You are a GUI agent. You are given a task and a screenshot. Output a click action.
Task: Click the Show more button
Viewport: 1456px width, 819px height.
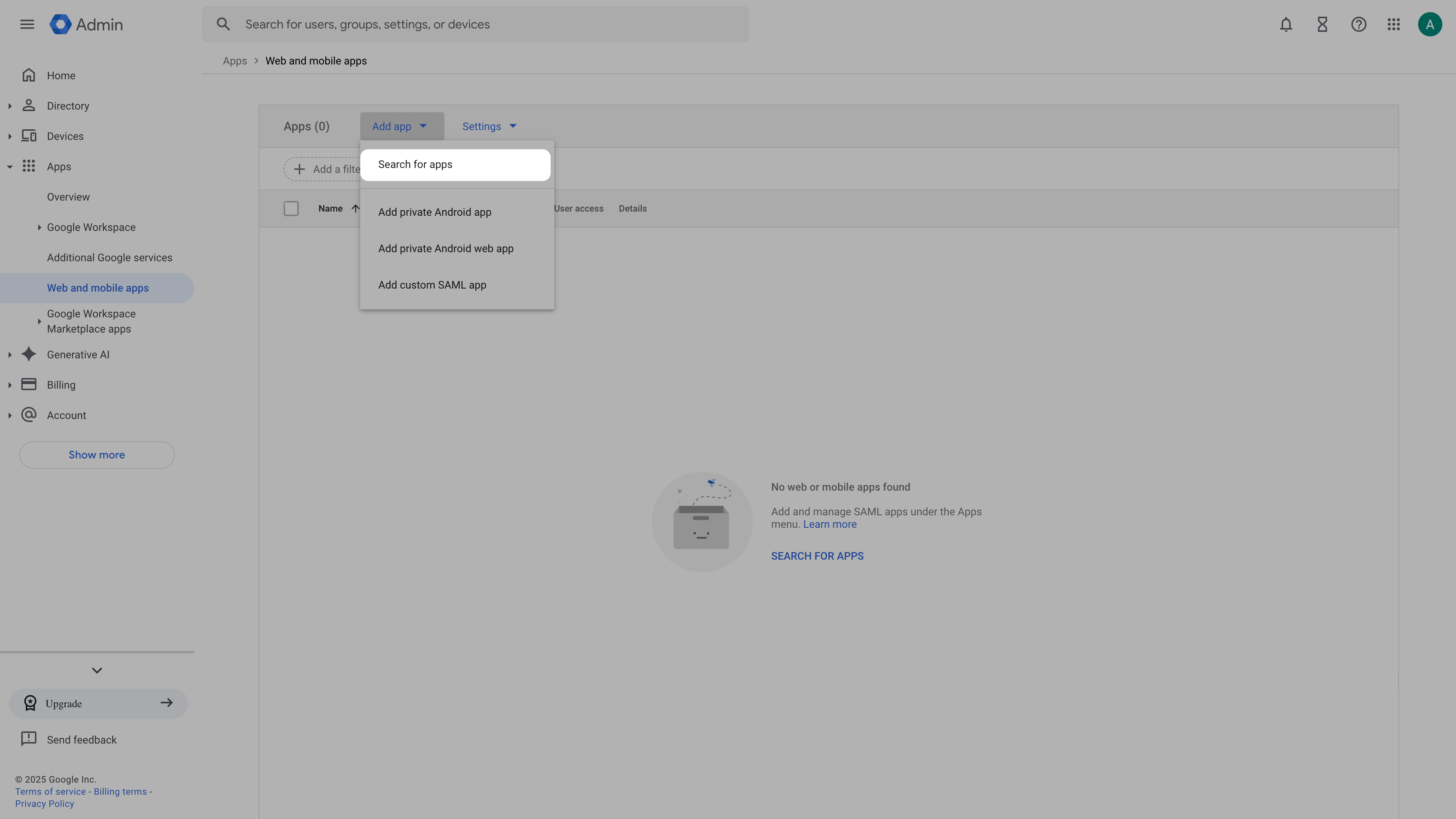(x=96, y=455)
